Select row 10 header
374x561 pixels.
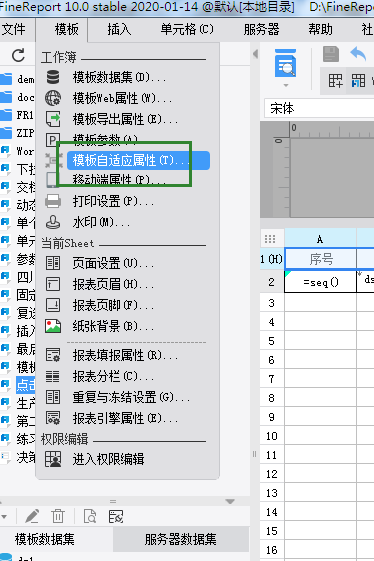coord(272,436)
